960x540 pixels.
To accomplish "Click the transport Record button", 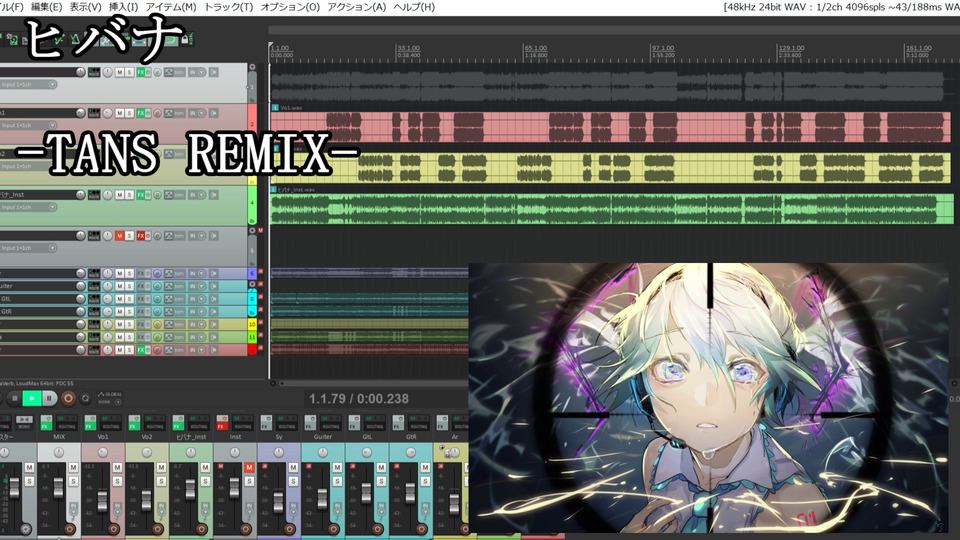I will pyautogui.click(x=68, y=399).
